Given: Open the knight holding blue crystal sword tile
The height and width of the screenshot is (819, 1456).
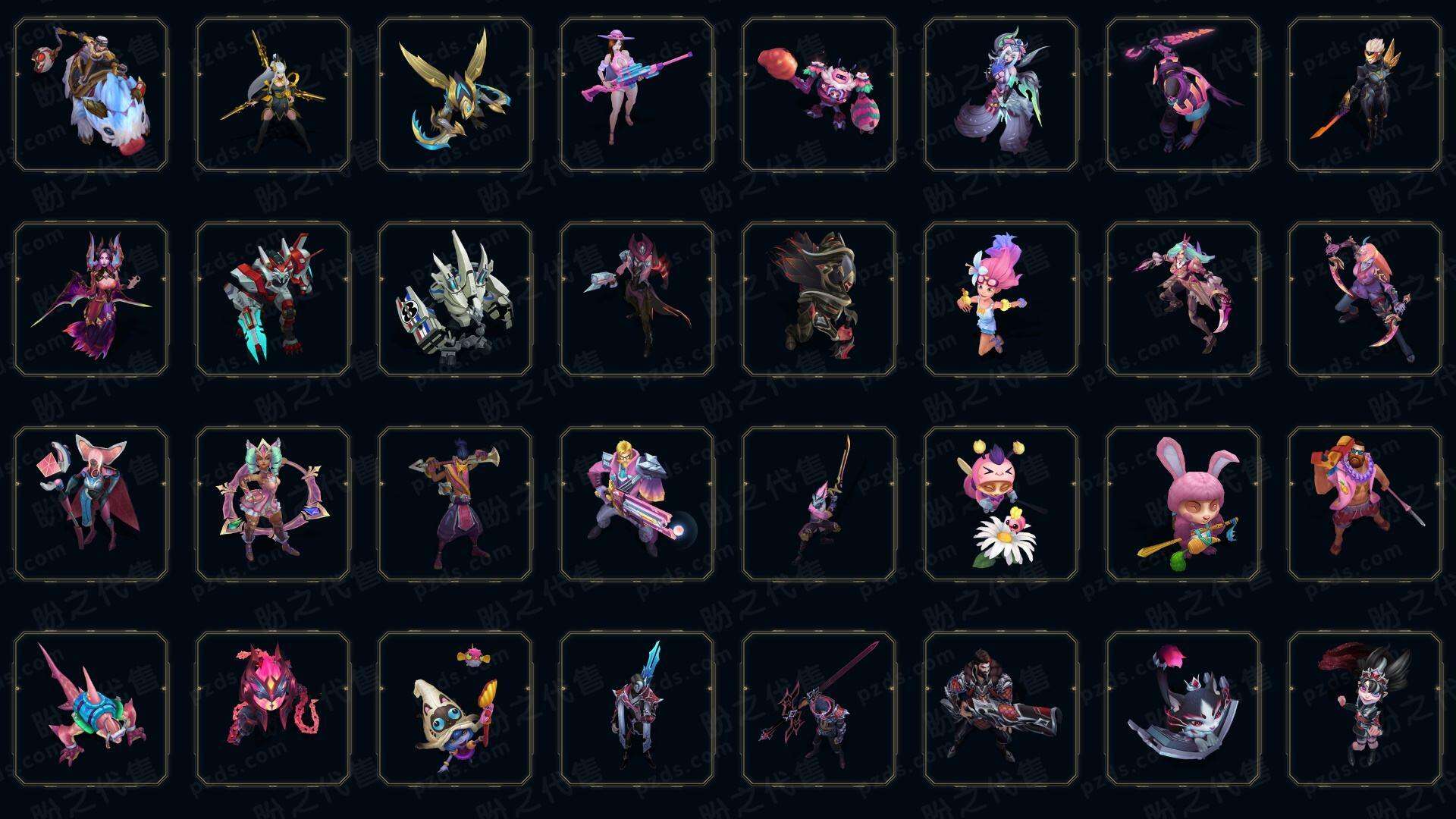Looking at the screenshot, I should click(x=637, y=708).
